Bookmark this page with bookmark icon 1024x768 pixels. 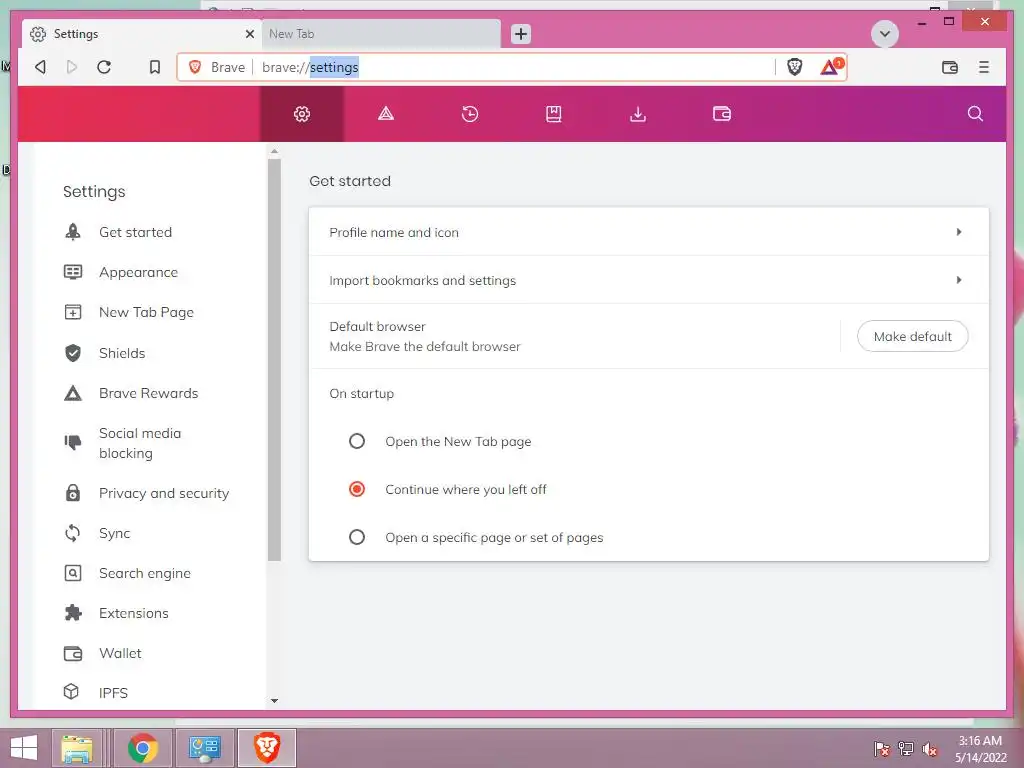pos(155,67)
